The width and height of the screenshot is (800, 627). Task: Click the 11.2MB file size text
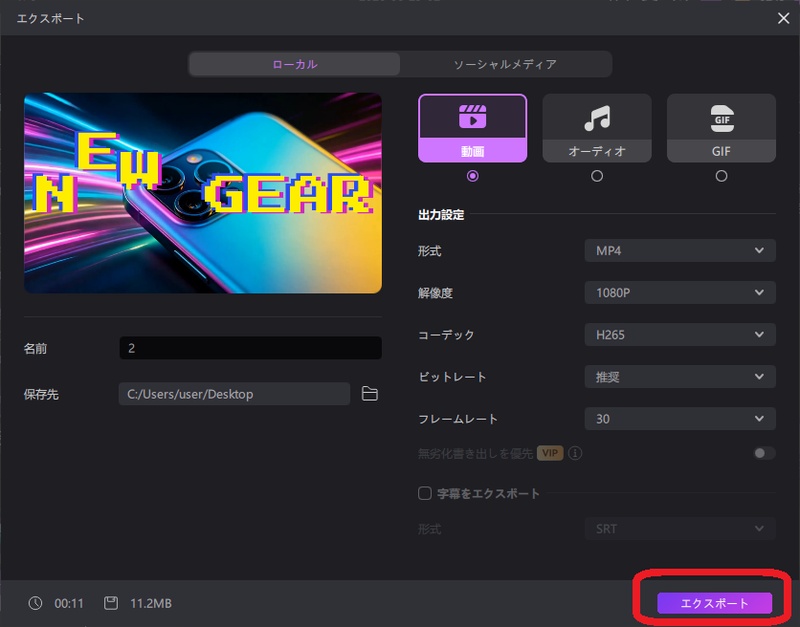coord(151,604)
